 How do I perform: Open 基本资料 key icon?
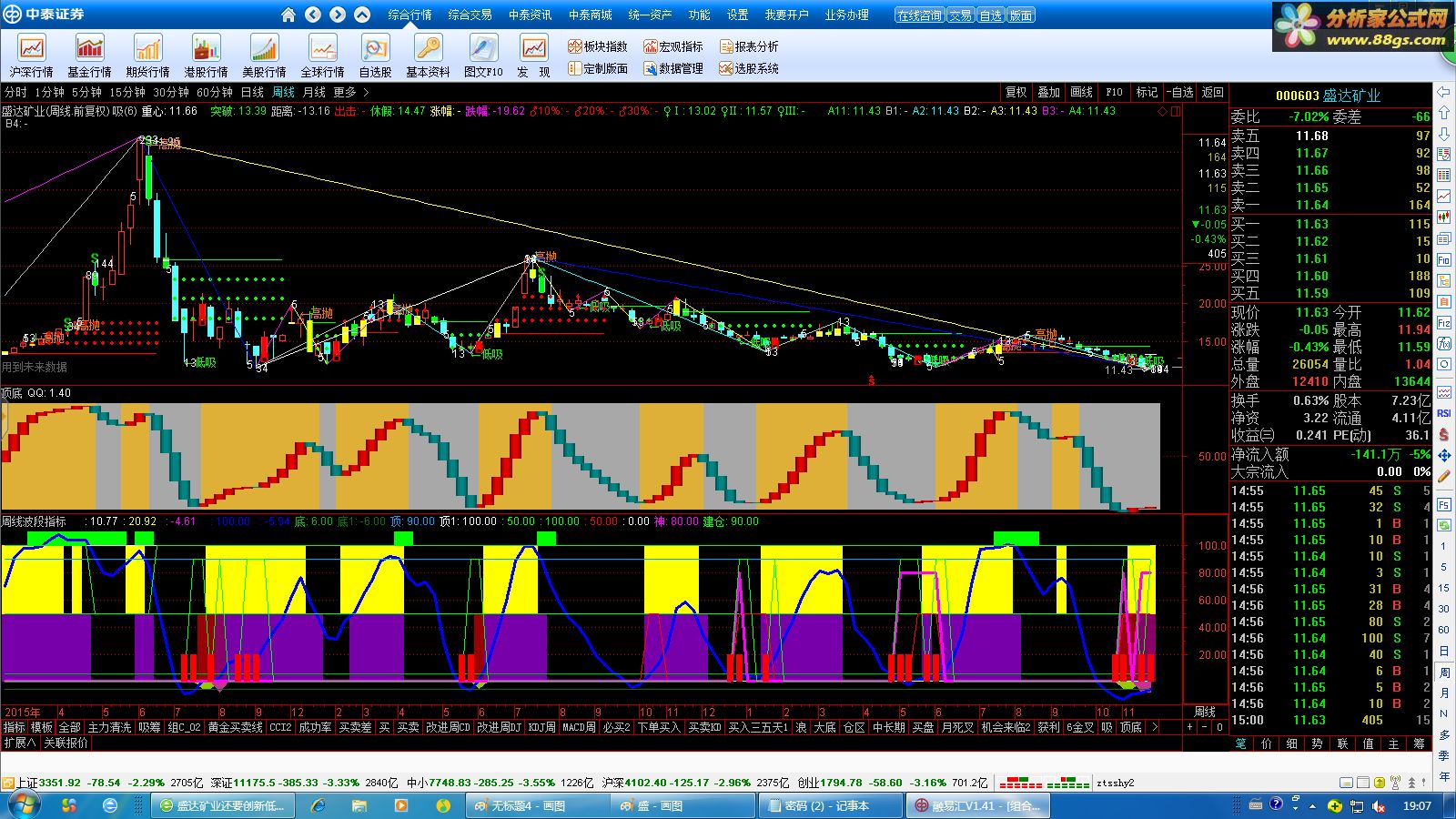[x=428, y=56]
